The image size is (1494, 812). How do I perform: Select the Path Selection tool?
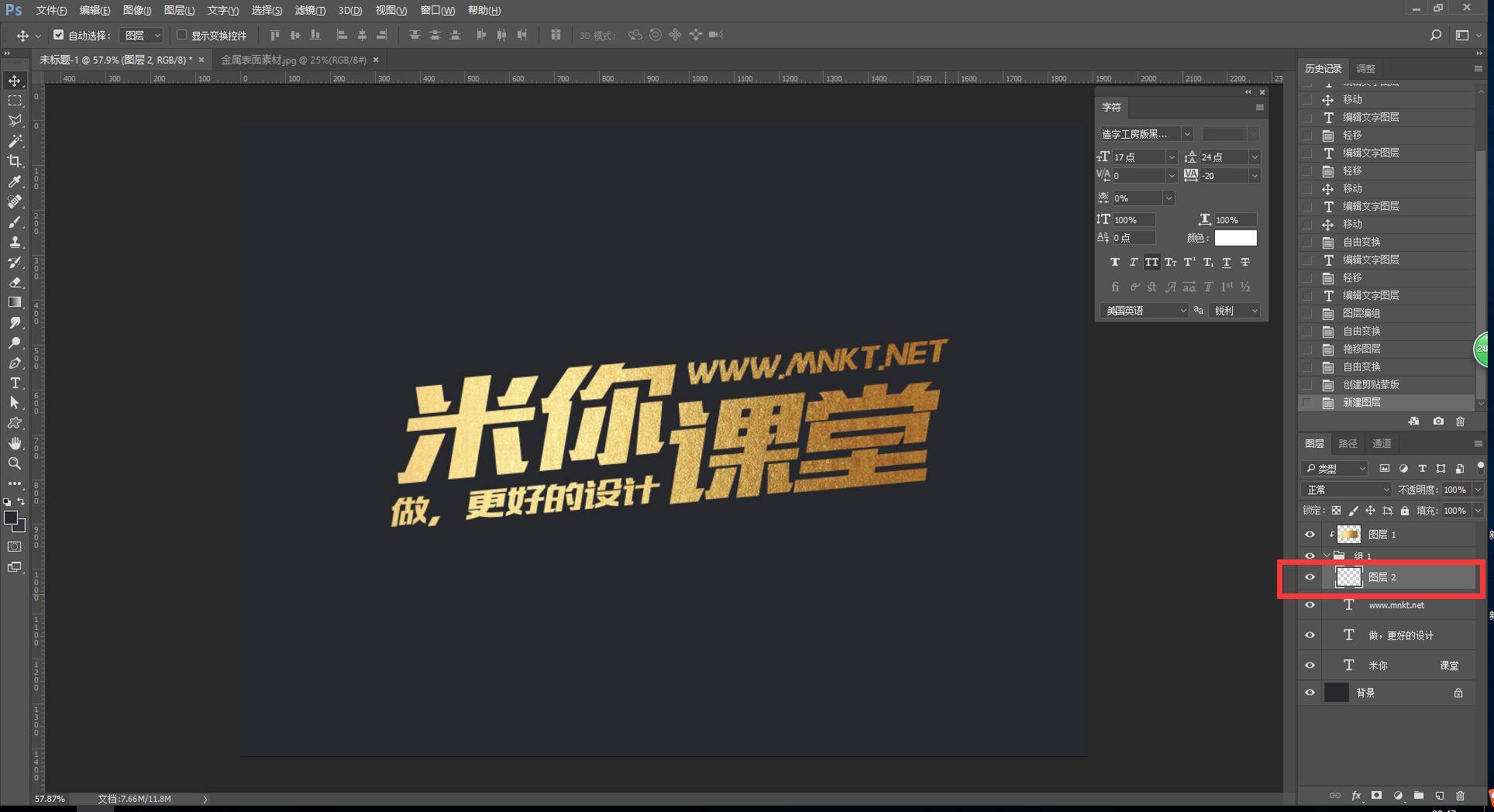click(15, 403)
